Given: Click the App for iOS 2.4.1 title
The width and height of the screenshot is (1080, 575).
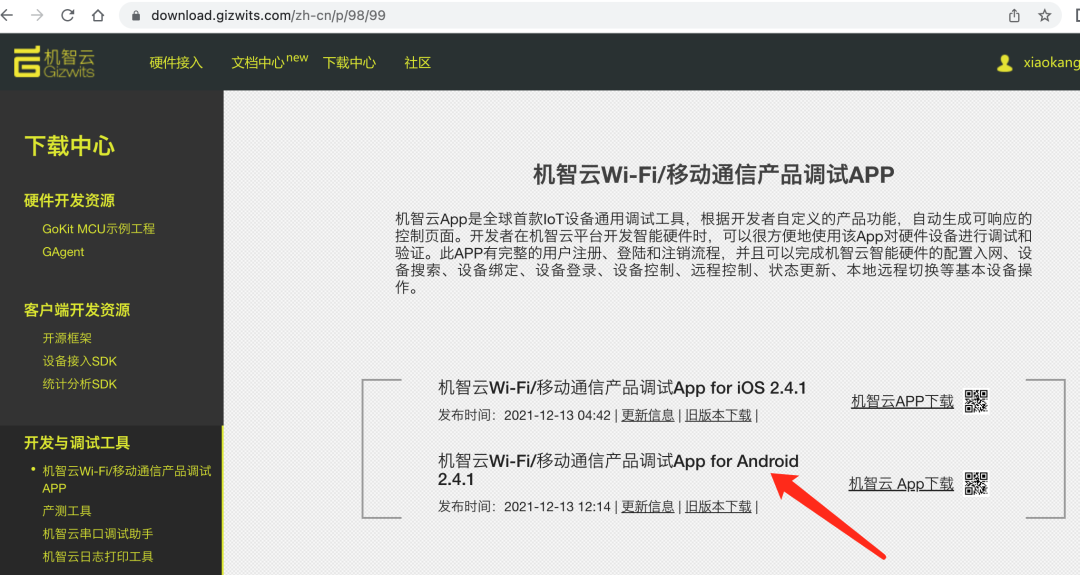Looking at the screenshot, I should [x=622, y=388].
